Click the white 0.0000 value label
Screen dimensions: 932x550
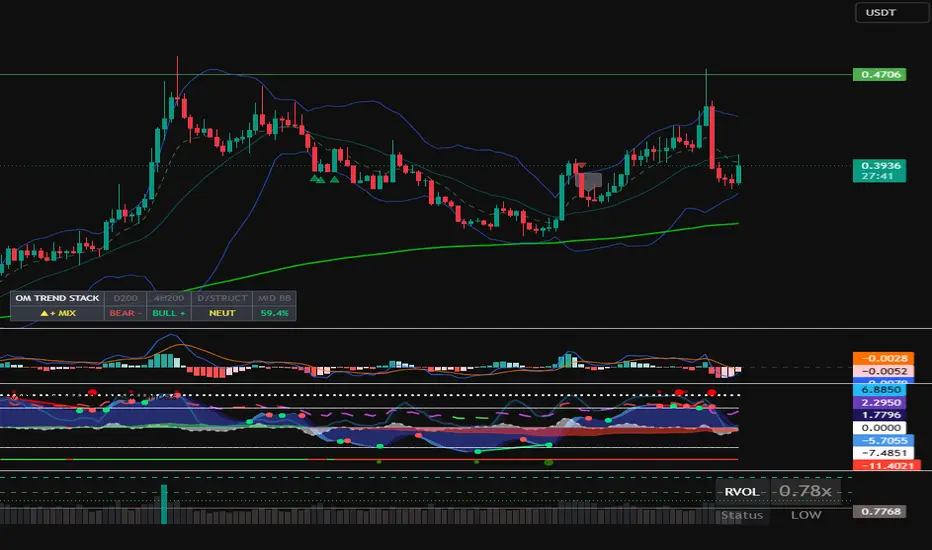pos(880,428)
